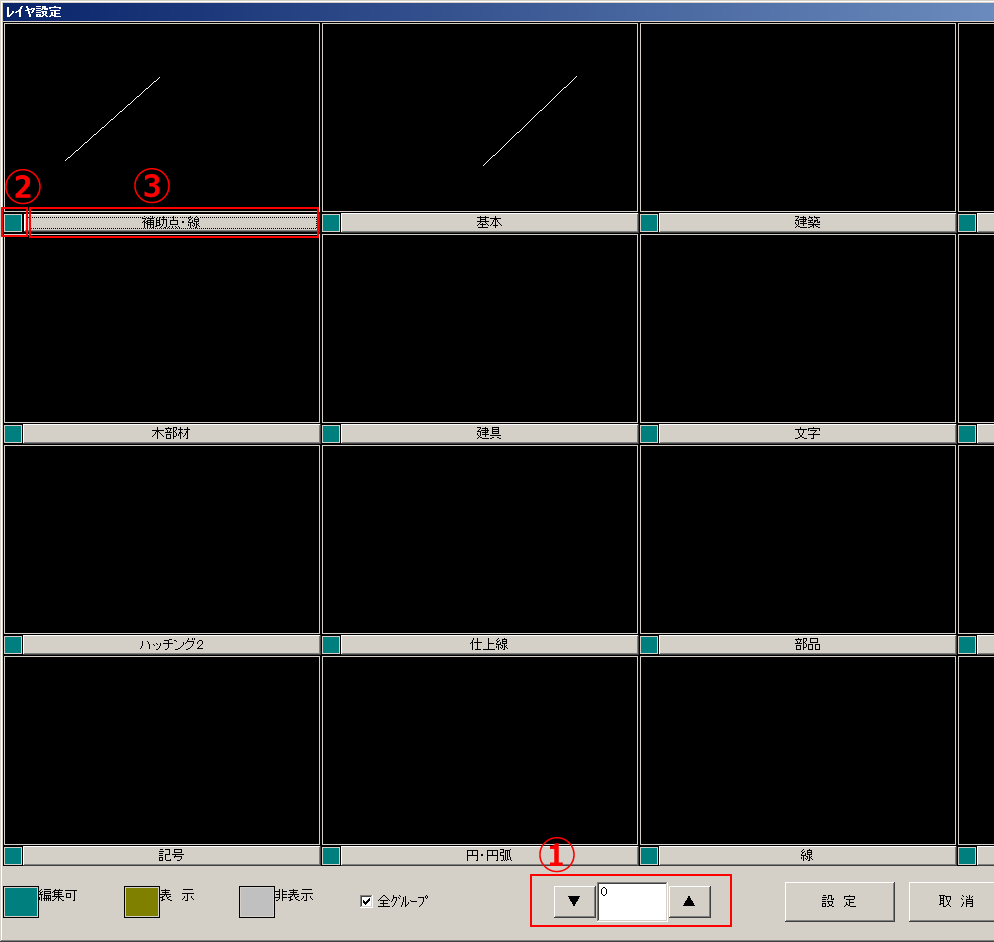Decrease group number with down arrow

574,901
